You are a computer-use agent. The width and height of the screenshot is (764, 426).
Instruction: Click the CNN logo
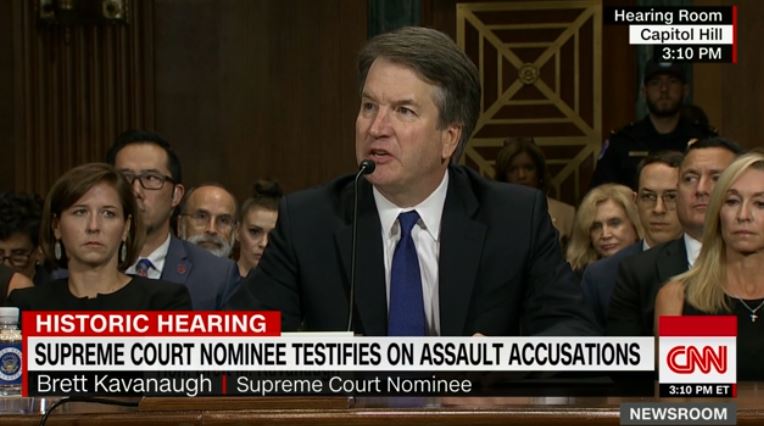697,360
